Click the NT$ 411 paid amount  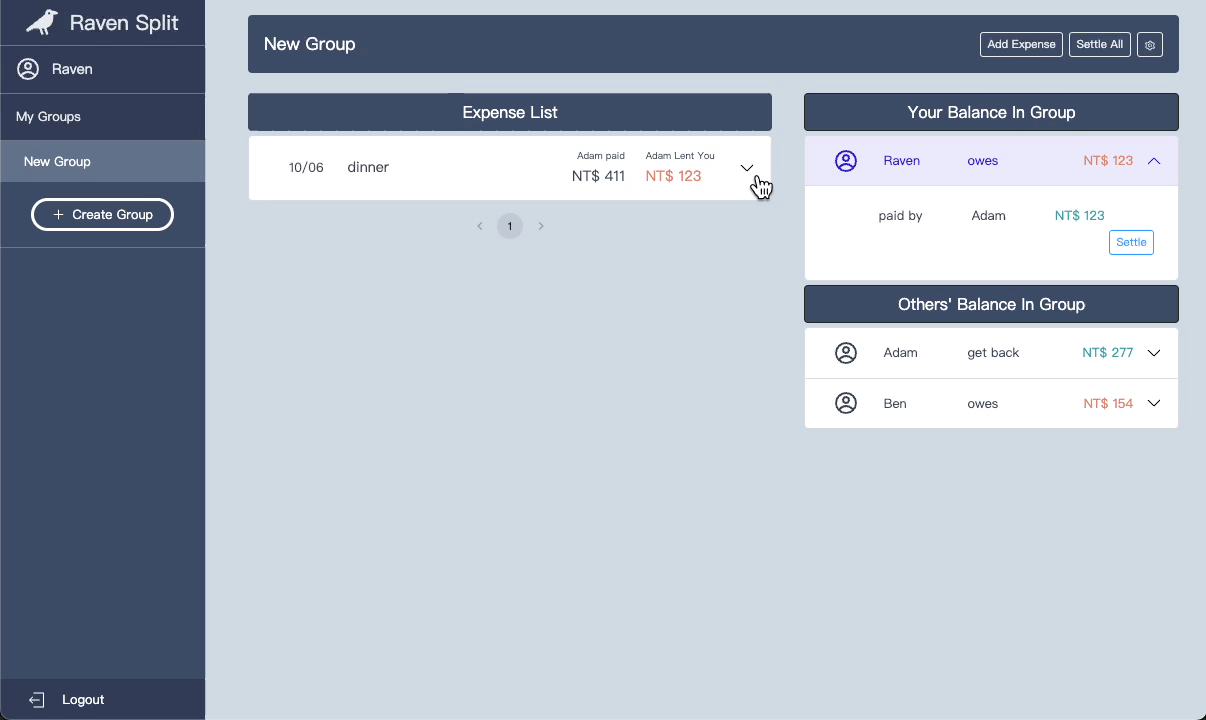pyautogui.click(x=598, y=176)
